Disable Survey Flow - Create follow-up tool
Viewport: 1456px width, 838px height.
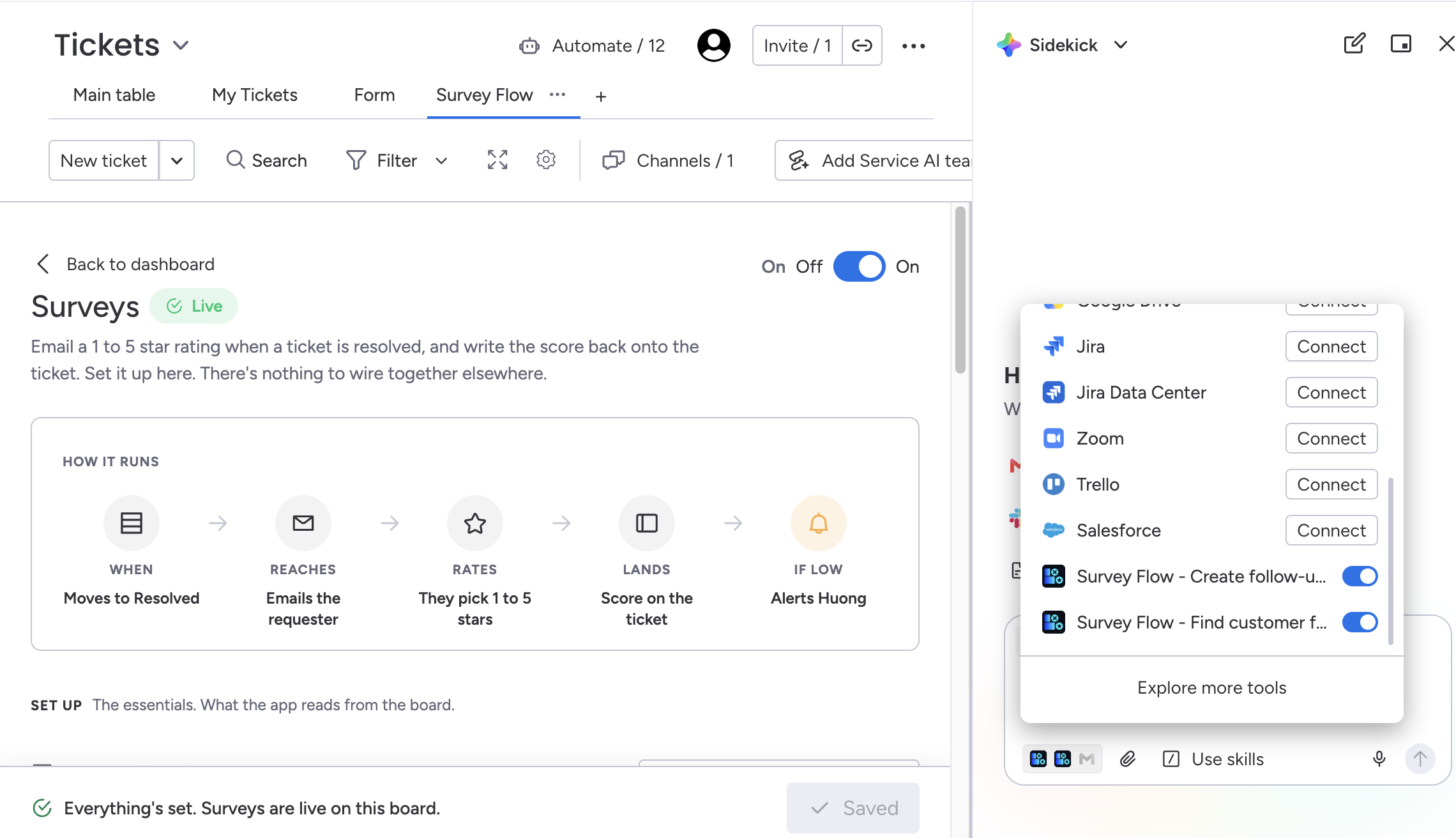click(x=1360, y=576)
